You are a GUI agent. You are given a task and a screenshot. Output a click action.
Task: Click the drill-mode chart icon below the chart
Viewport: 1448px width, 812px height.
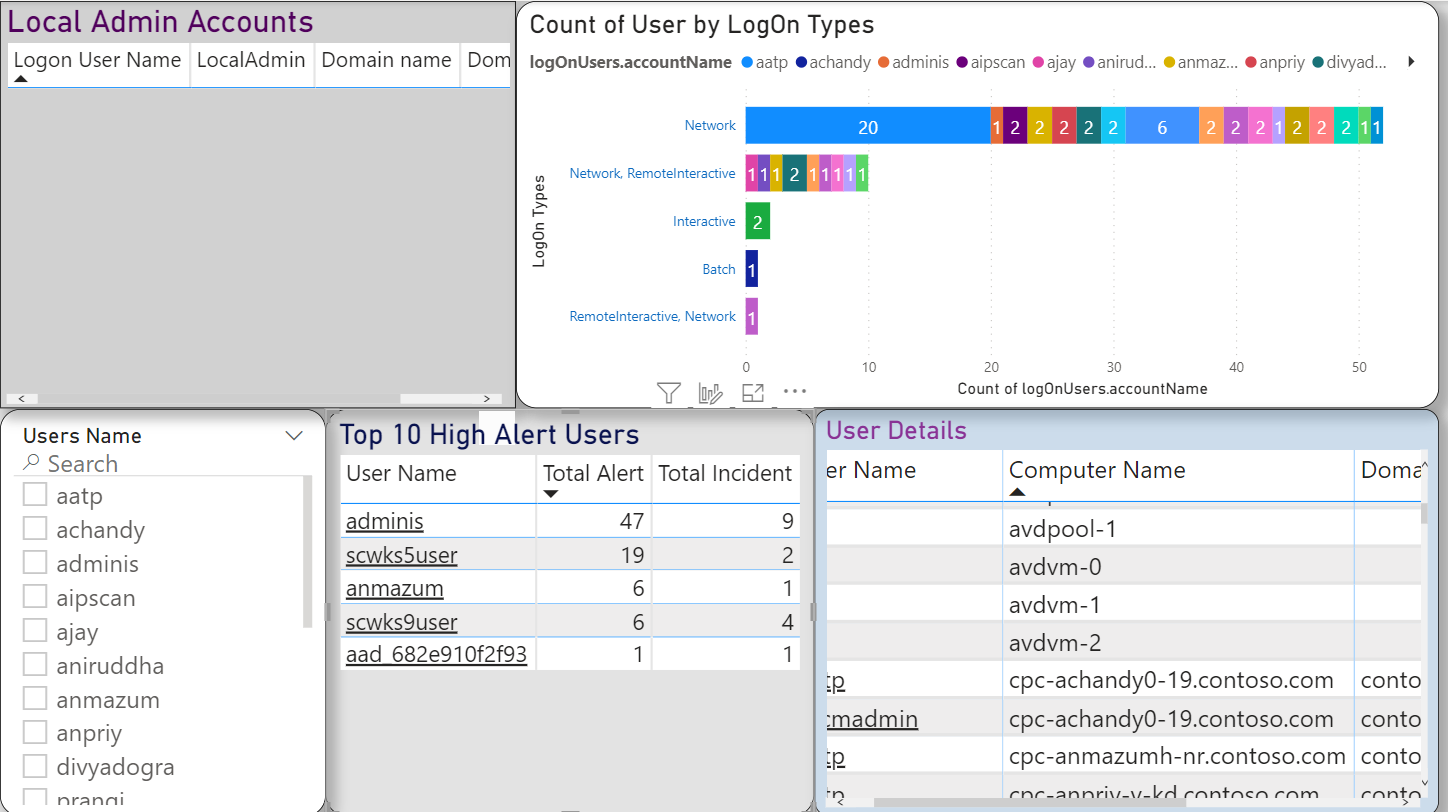711,393
